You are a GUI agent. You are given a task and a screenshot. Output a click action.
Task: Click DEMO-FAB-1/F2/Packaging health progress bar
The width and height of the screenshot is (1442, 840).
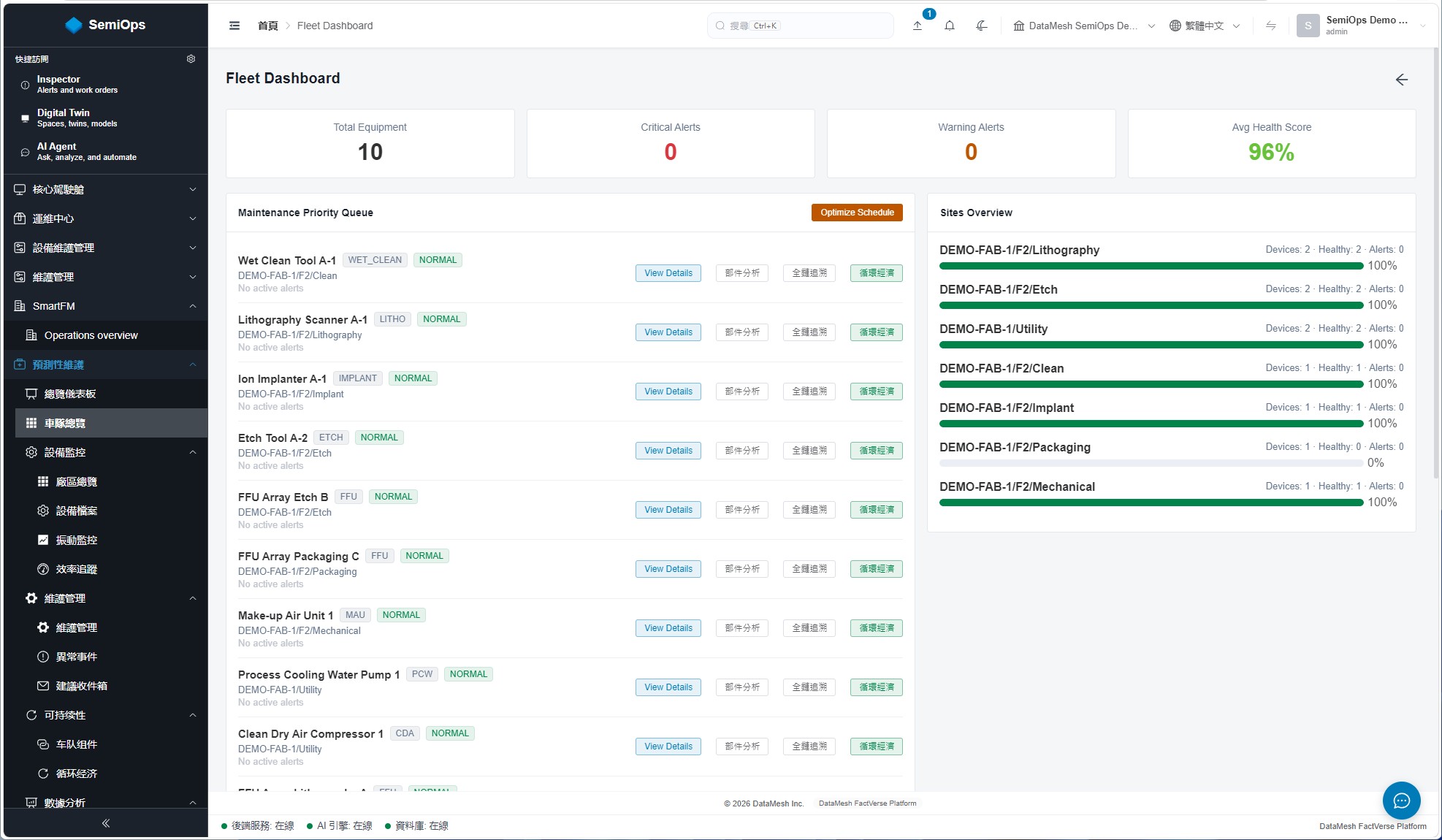pos(1151,463)
